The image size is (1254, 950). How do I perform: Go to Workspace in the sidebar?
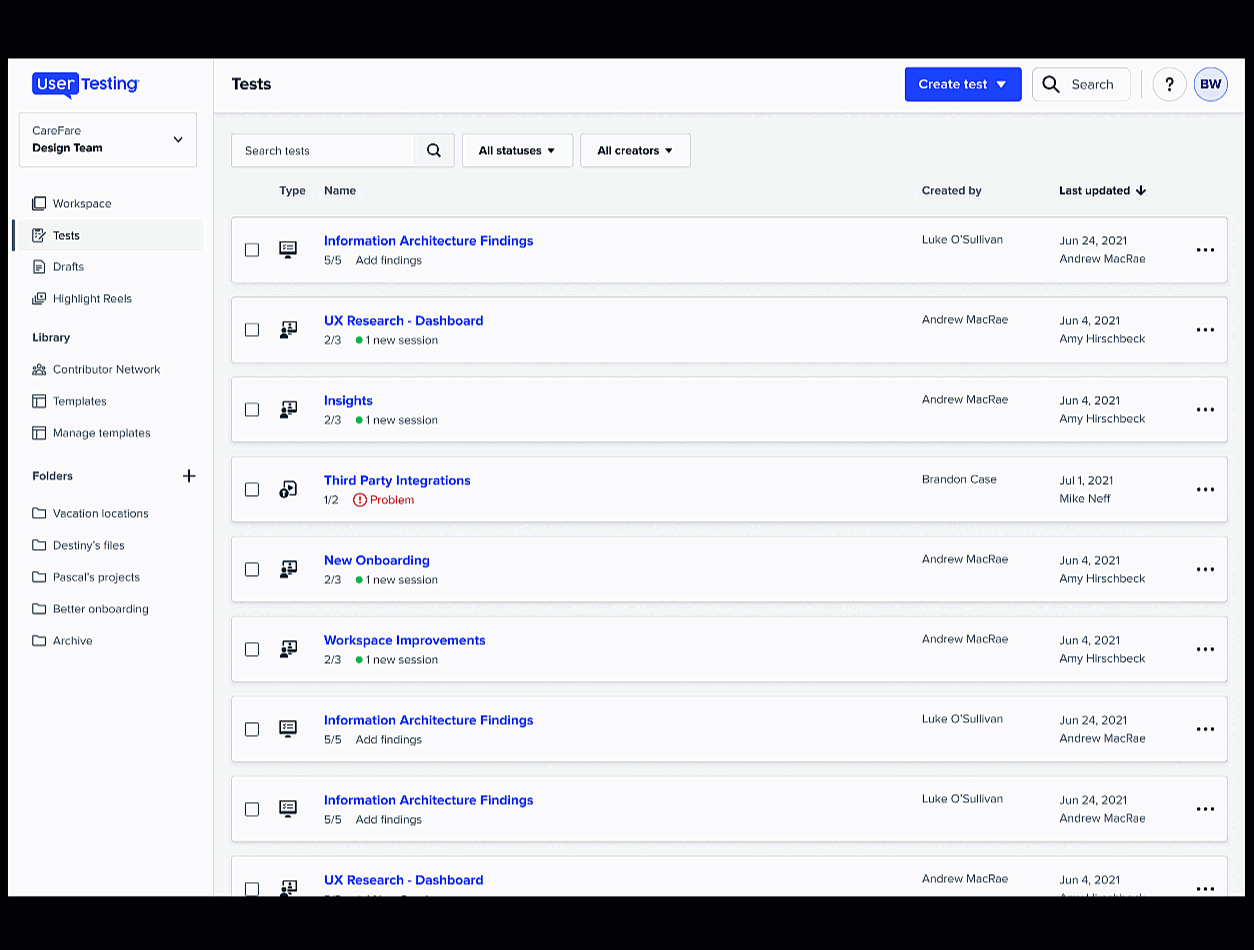click(x=82, y=204)
